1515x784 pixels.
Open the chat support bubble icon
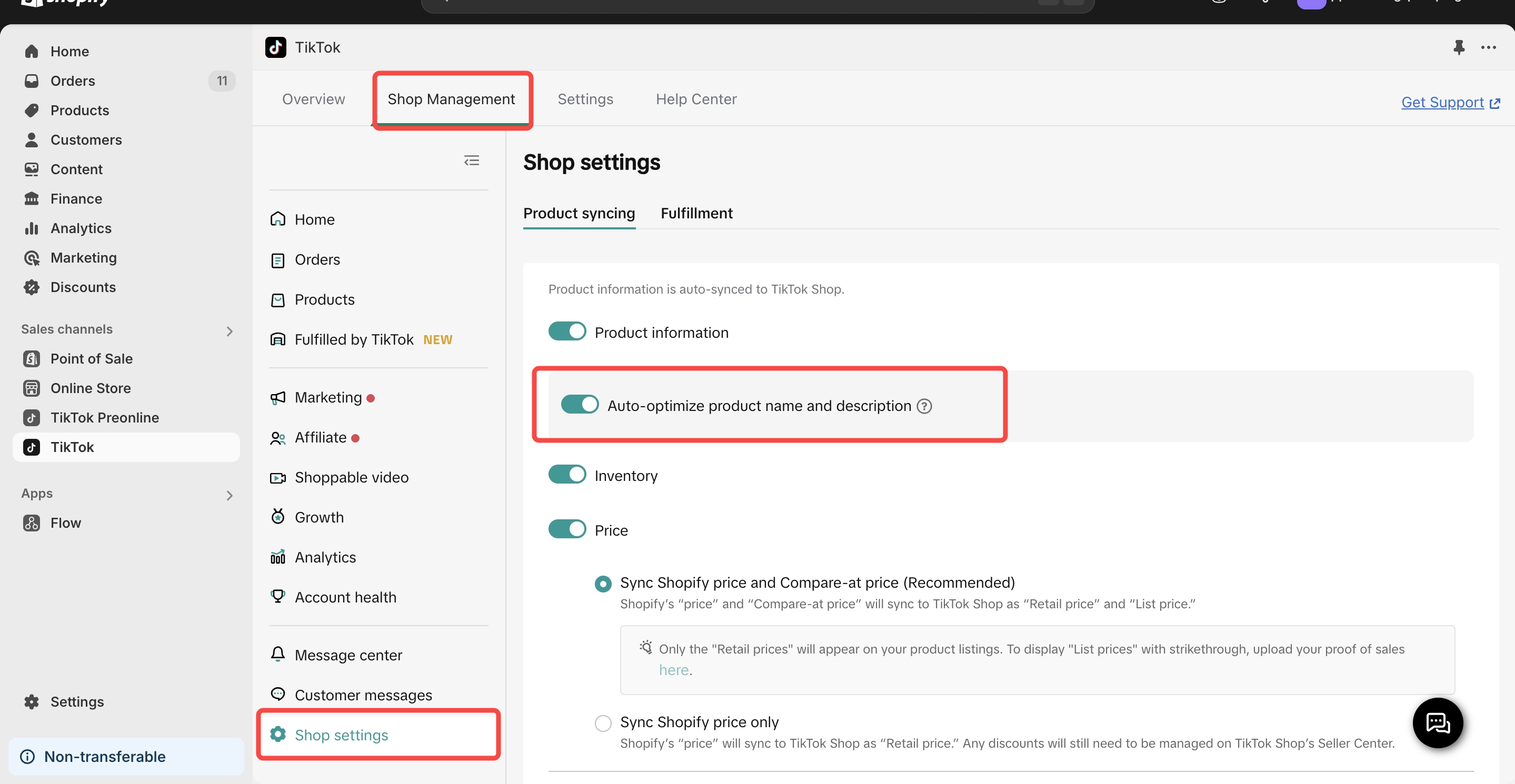coord(1438,722)
